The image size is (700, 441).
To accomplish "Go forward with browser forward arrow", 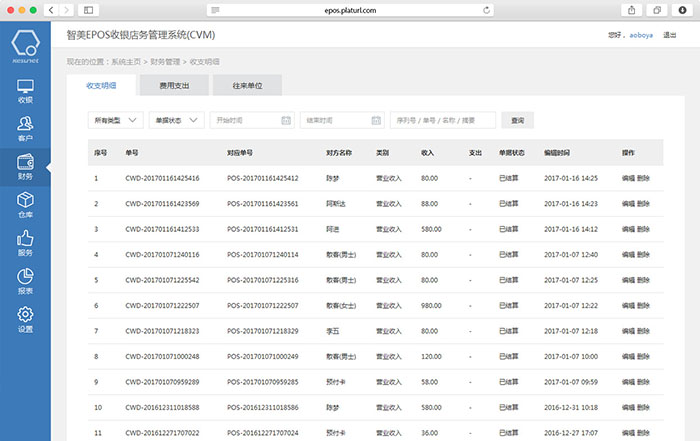I will pyautogui.click(x=67, y=10).
